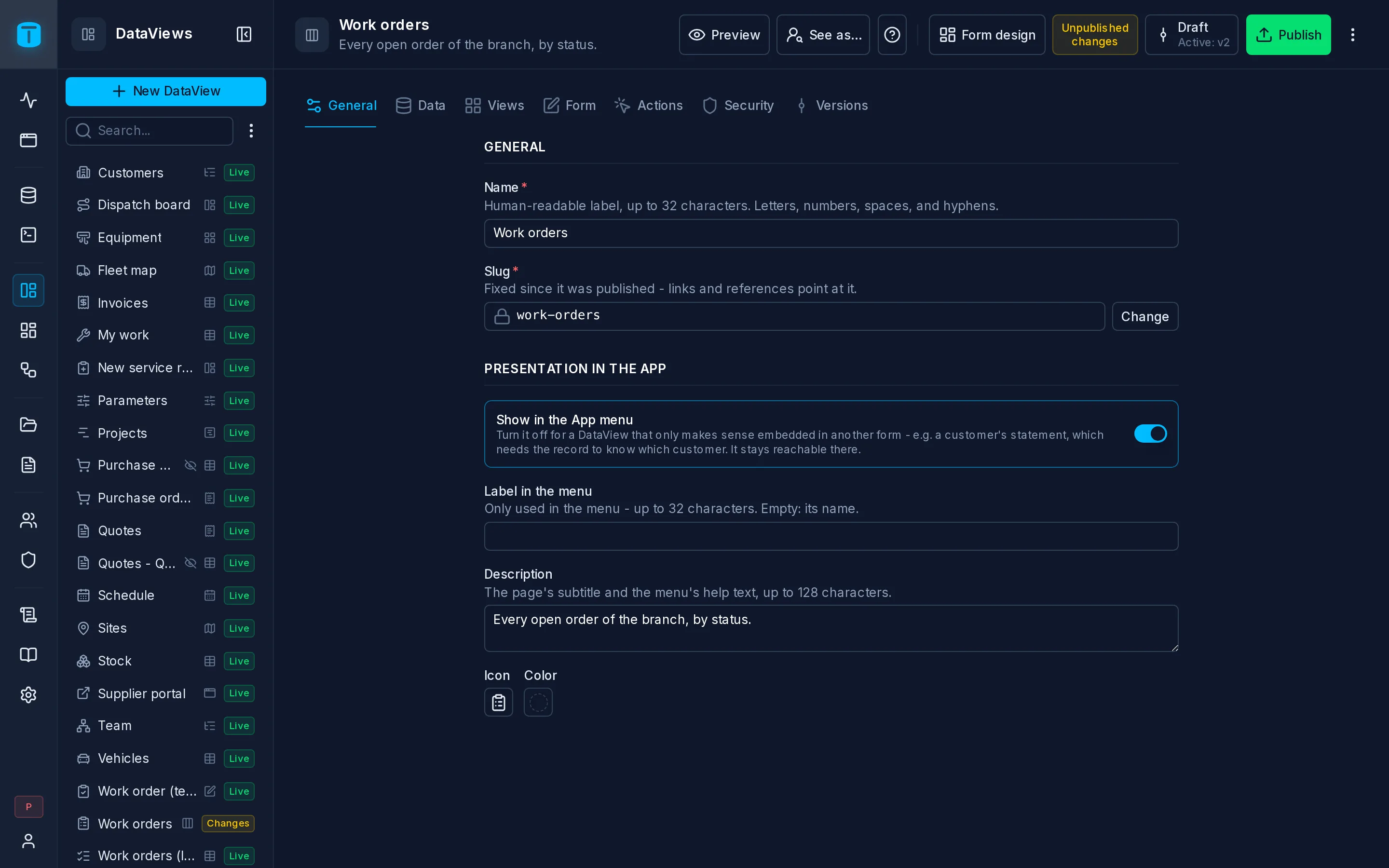The image size is (1389, 868).
Task: Switch to the Security tab
Action: click(738, 106)
